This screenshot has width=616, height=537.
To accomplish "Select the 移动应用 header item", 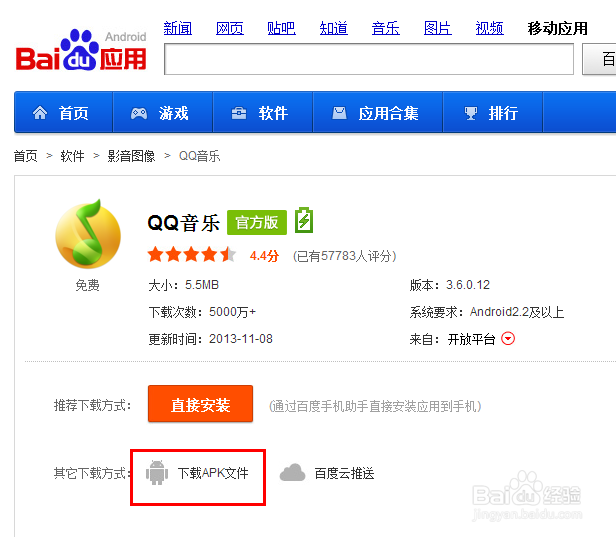I will tap(557, 28).
